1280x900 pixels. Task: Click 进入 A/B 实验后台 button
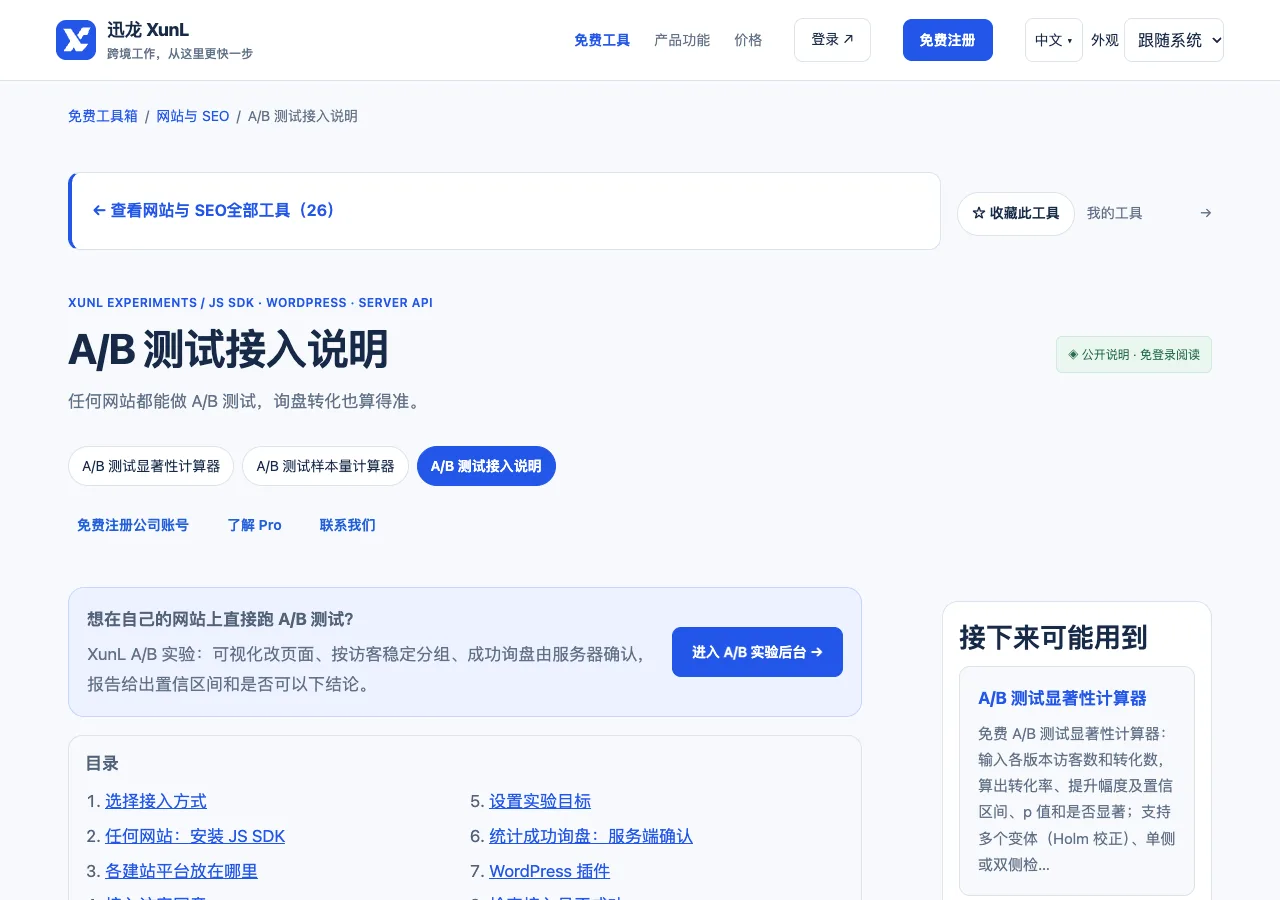pyautogui.click(x=757, y=652)
